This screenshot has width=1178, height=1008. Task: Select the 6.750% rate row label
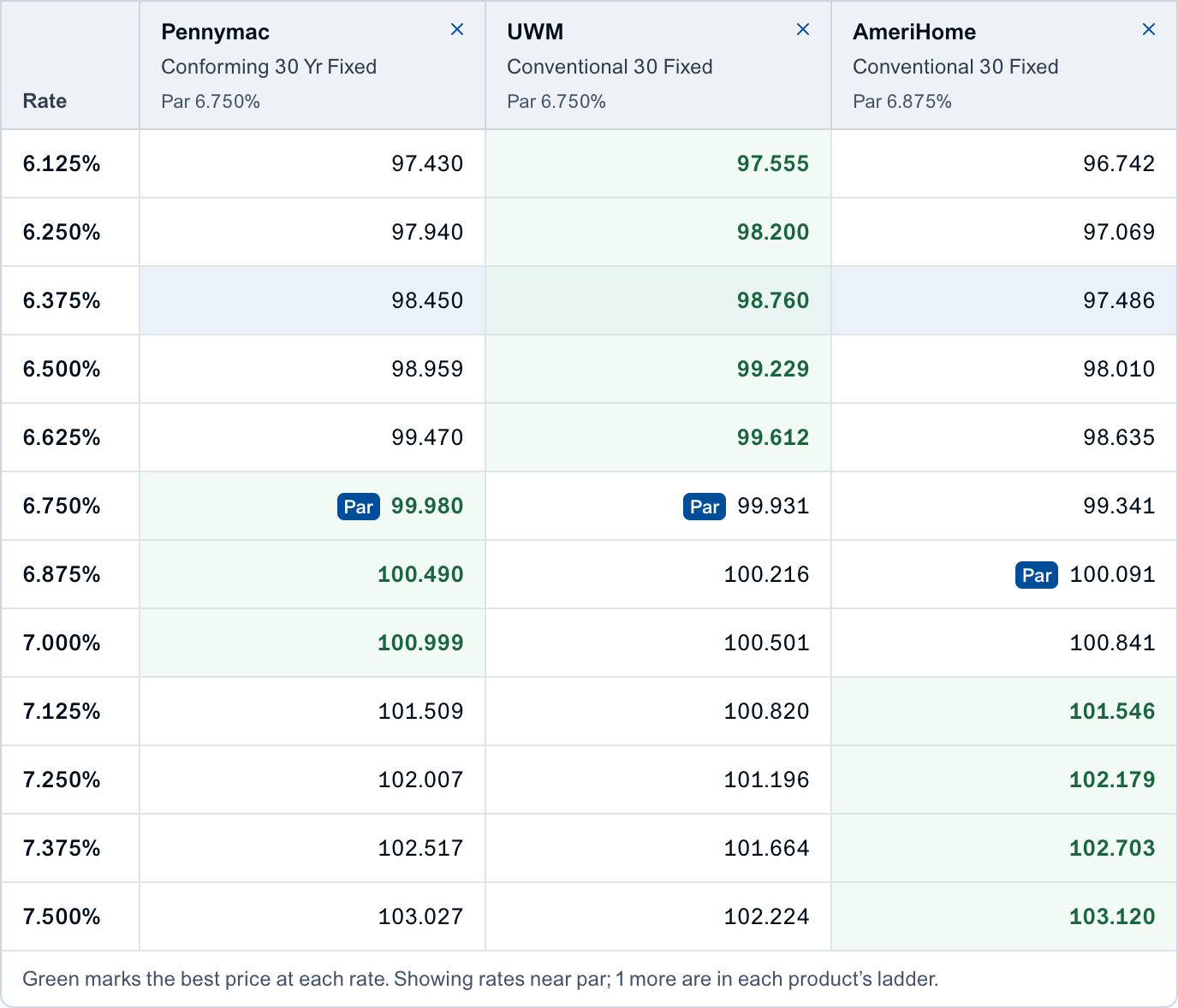tap(62, 506)
